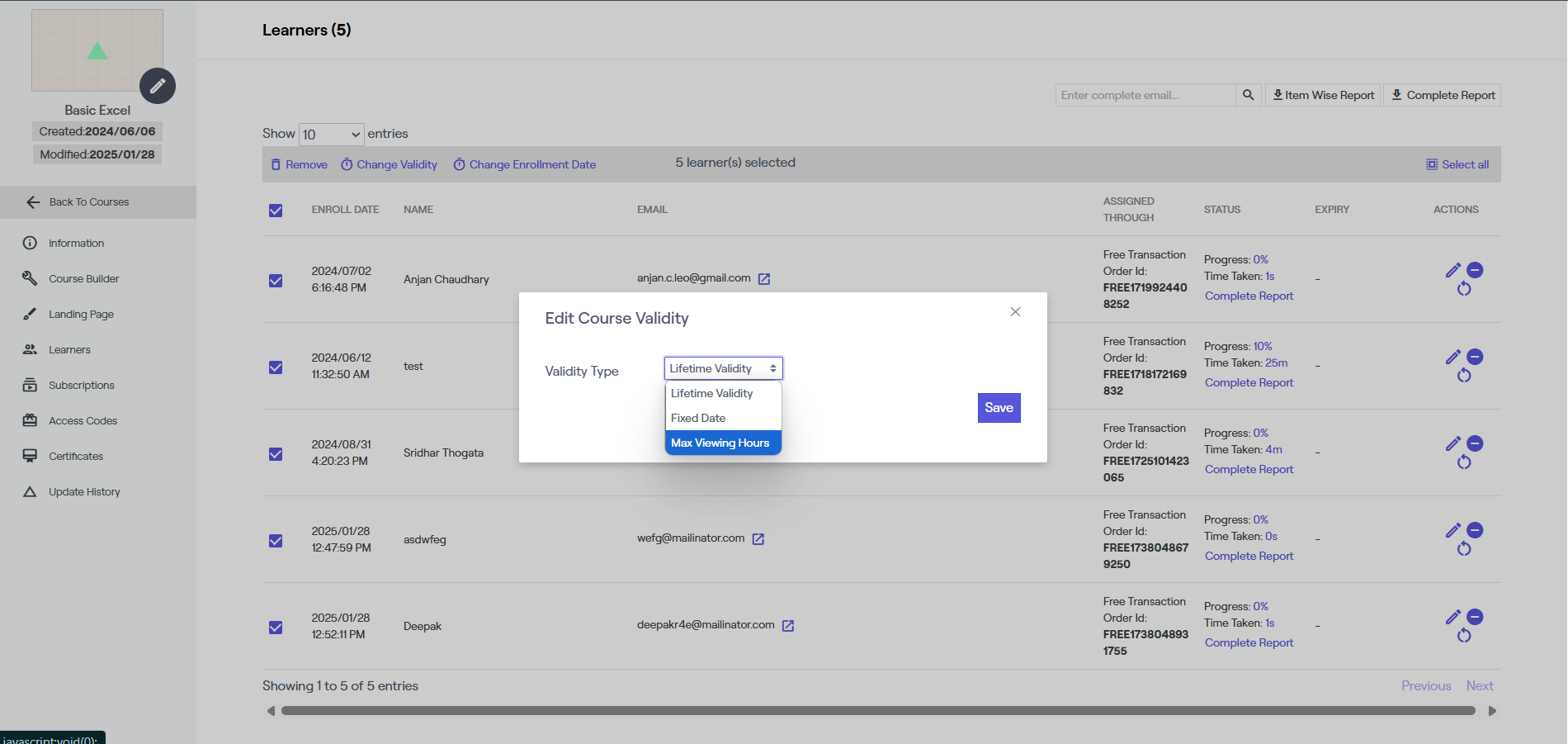
Task: Open external link icon next to deepakr4e@mailinator.com
Action: tap(788, 626)
